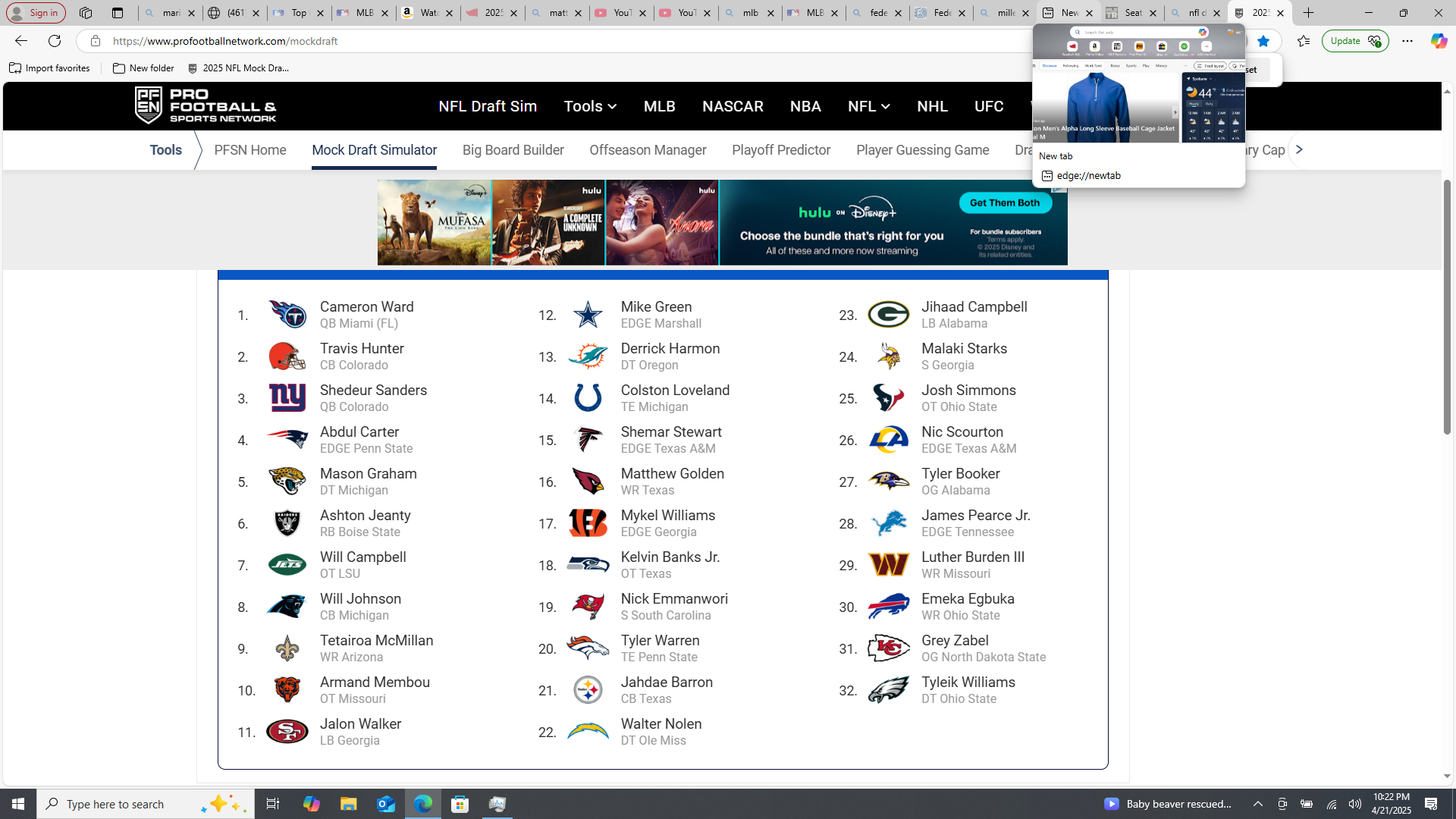This screenshot has height=819, width=1456.
Task: Open the 2025 NFL Mock Draft bookmark
Action: click(x=239, y=68)
